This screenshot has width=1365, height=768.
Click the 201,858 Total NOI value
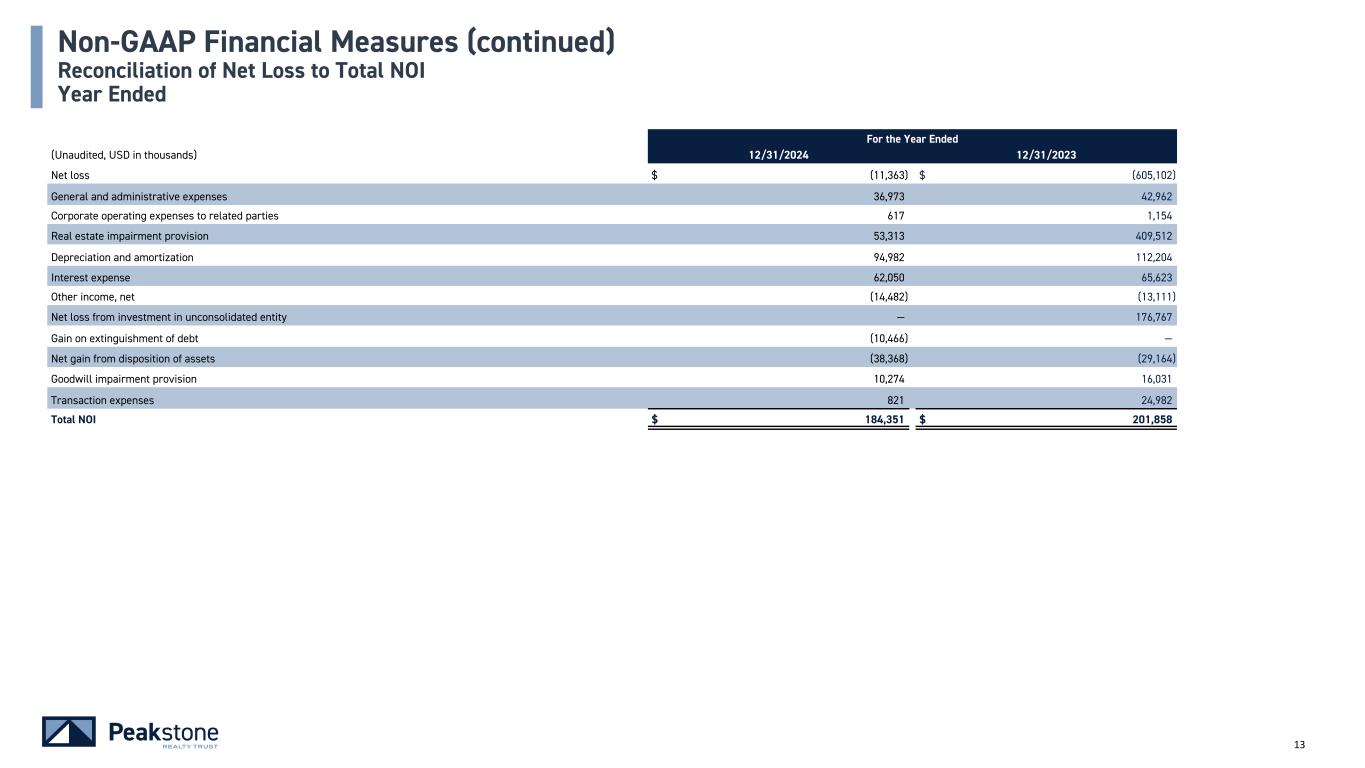(1147, 420)
